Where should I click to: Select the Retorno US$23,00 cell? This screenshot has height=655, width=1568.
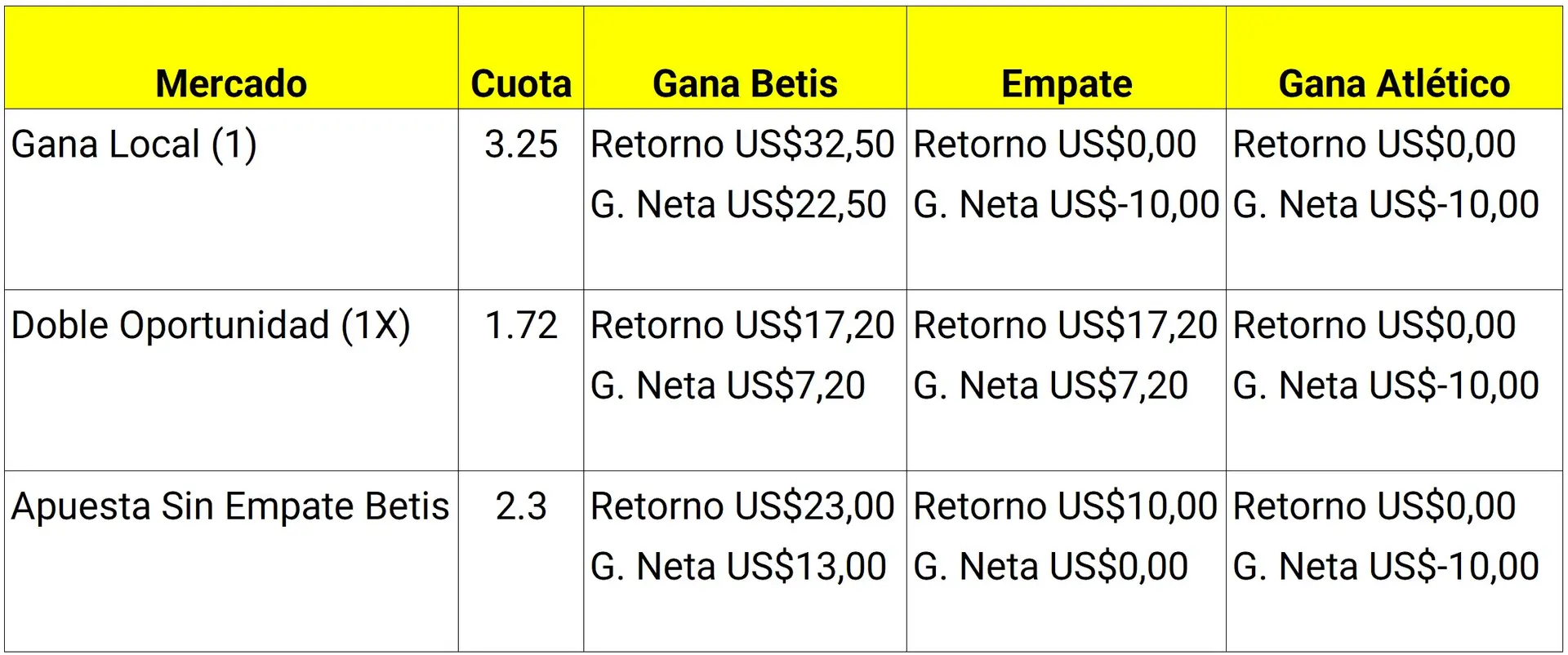[x=742, y=506]
